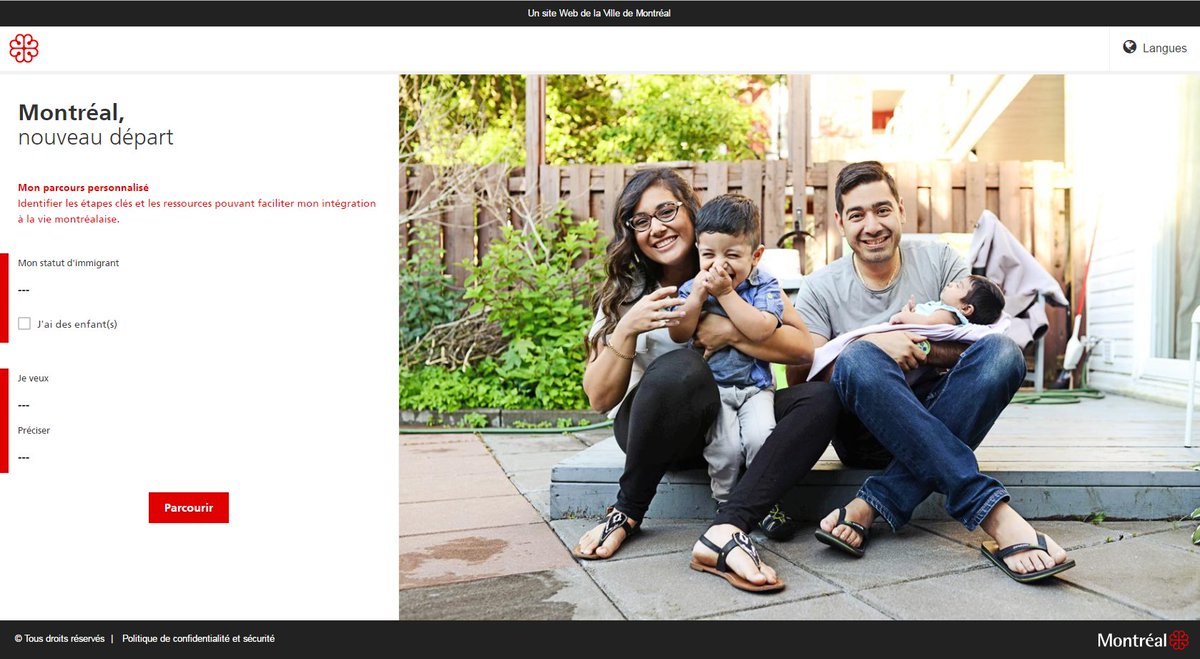Viewport: 1200px width, 659px height.
Task: Click the family photo on the right
Action: click(x=799, y=347)
